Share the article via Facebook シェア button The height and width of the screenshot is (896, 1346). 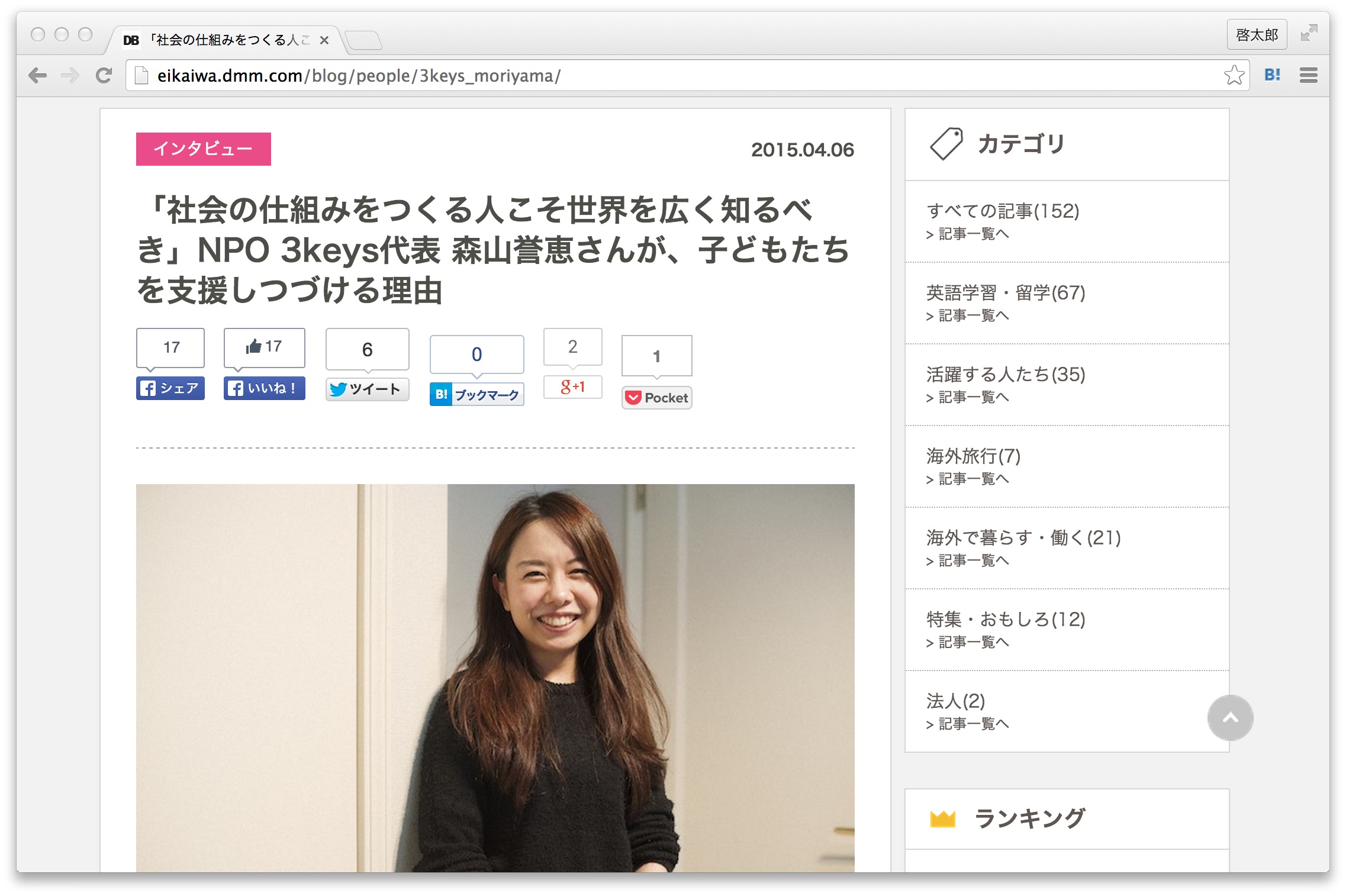pyautogui.click(x=170, y=388)
